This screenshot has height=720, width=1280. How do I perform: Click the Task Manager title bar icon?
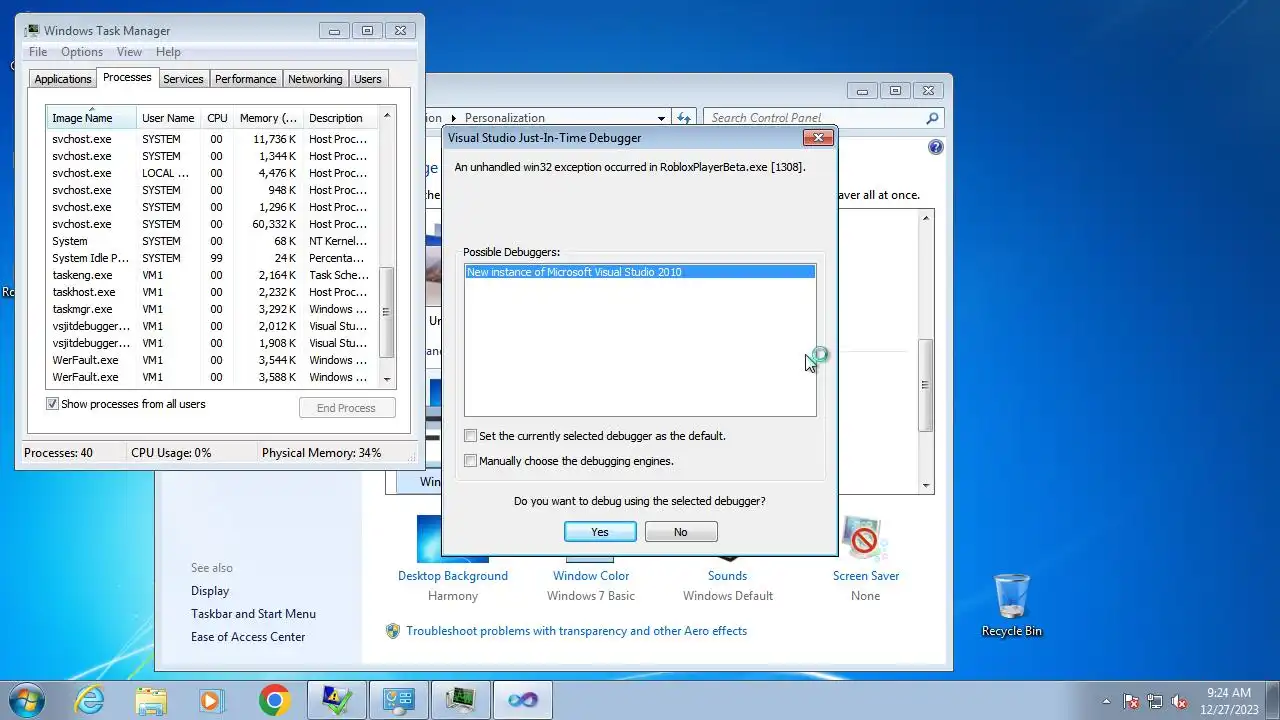tap(32, 31)
